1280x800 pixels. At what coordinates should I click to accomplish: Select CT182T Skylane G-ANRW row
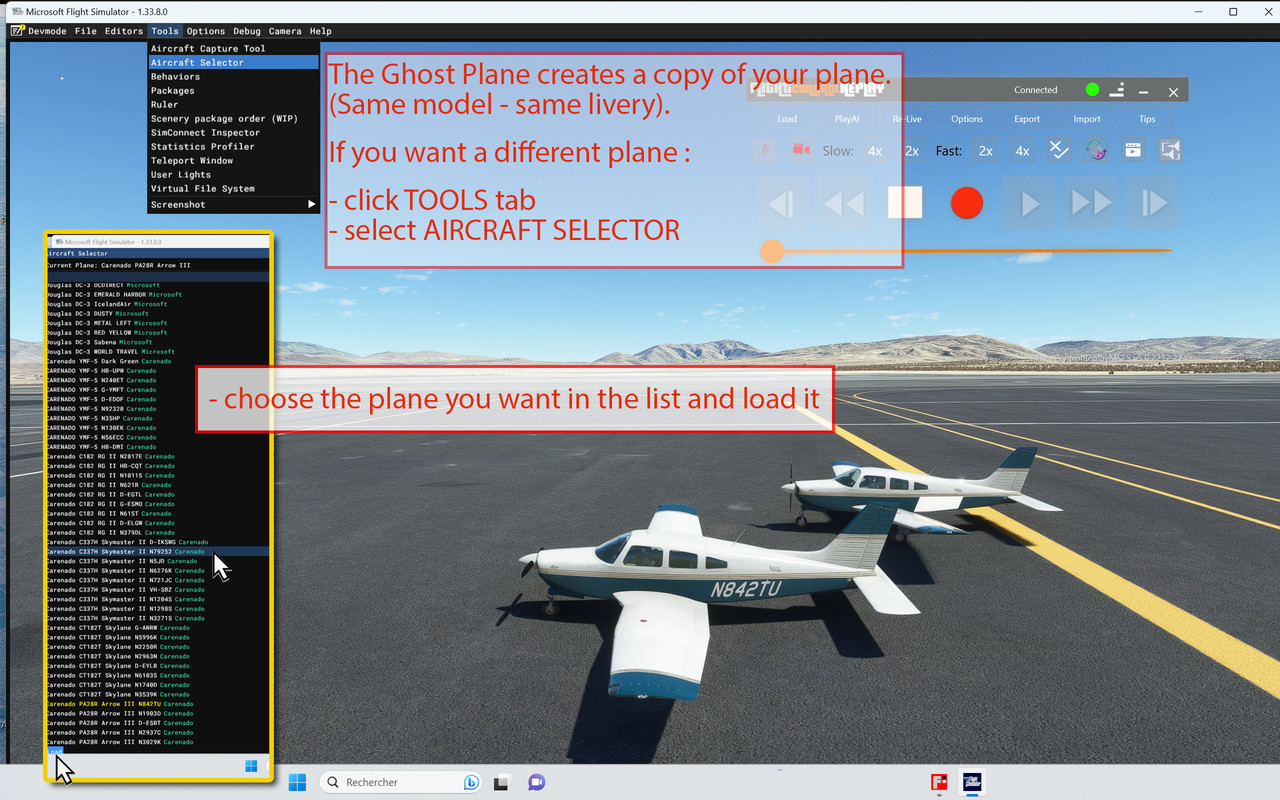tap(158, 627)
